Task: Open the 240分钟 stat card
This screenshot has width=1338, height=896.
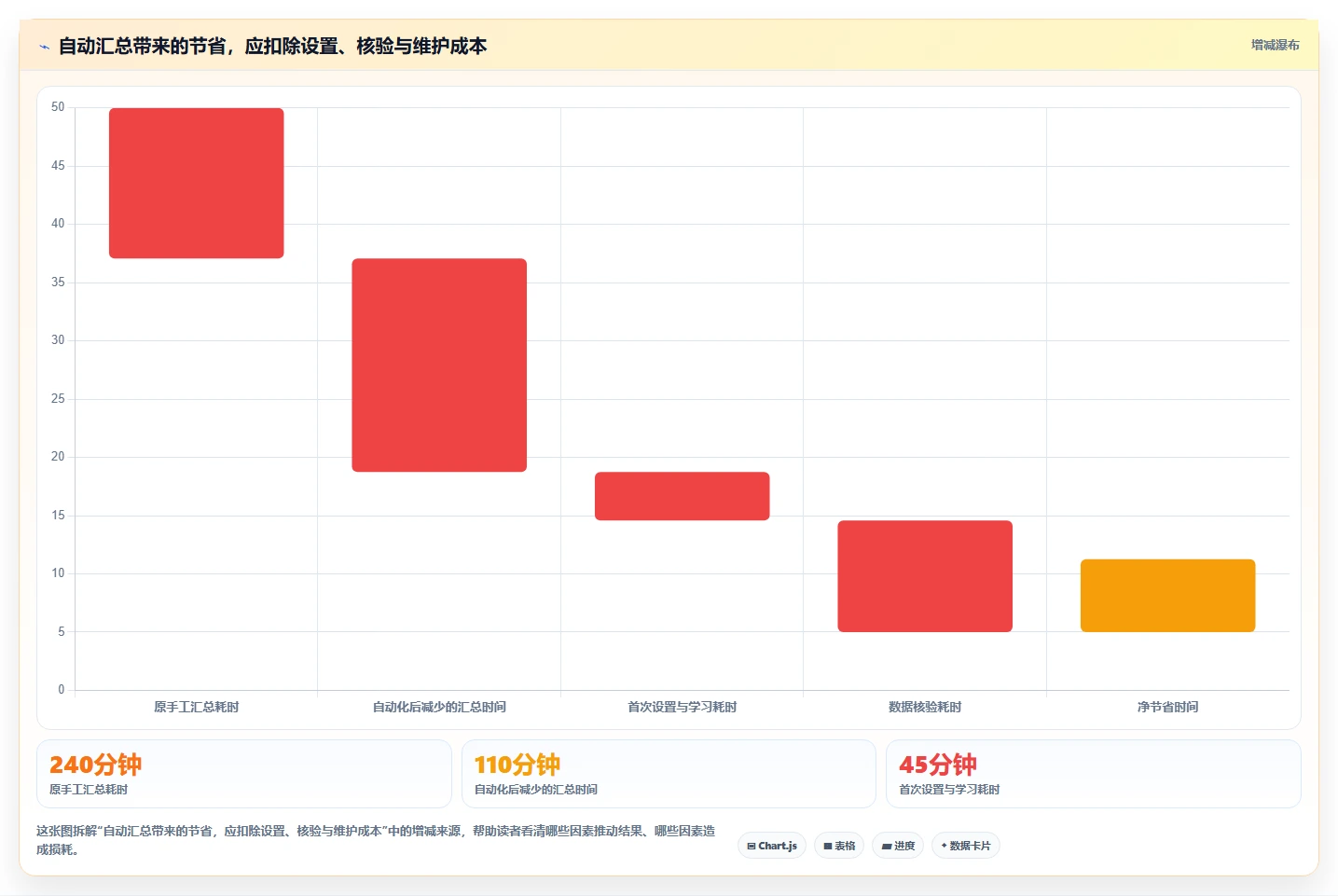Action: (244, 774)
